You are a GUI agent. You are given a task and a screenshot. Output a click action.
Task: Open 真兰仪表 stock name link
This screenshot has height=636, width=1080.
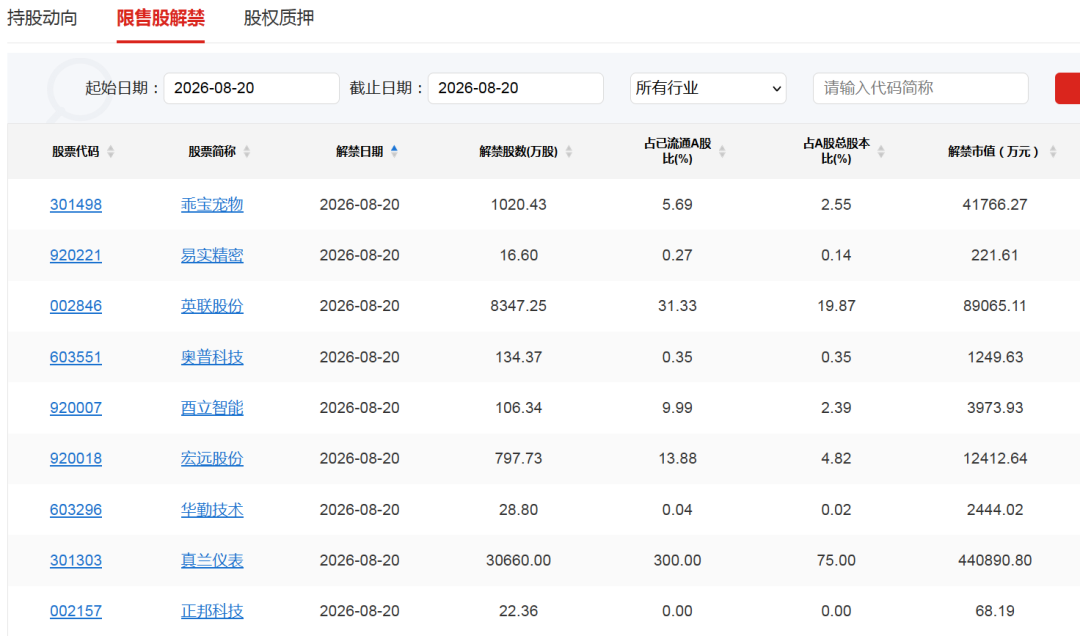[212, 560]
